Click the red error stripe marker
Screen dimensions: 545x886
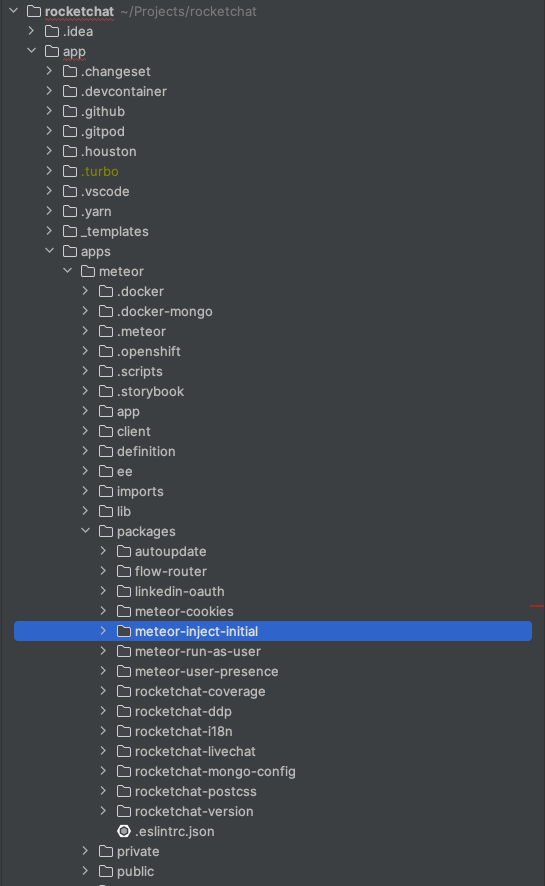point(537,606)
